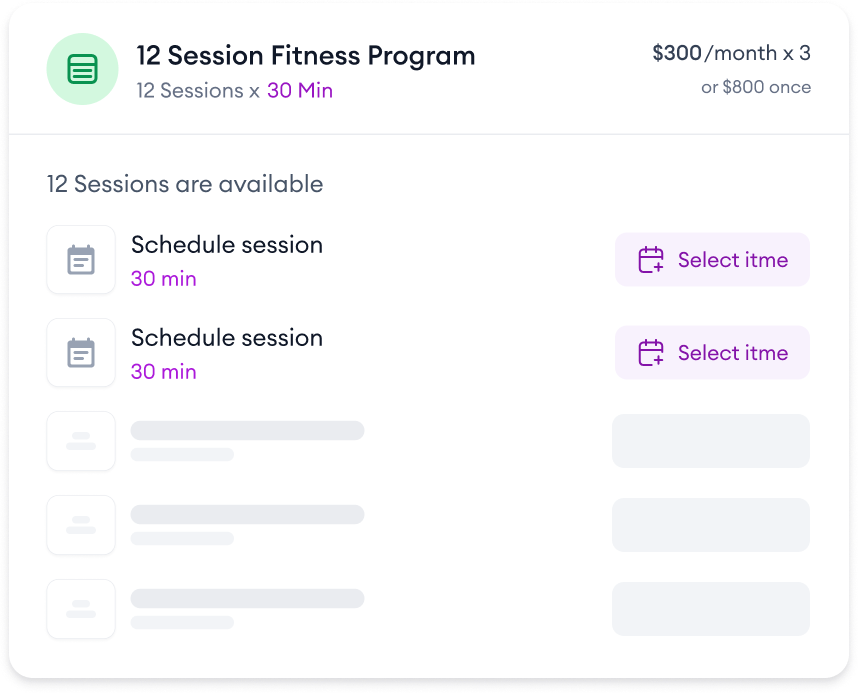This screenshot has width=858, height=693.
Task: Click the "$300/month x 3" price text
Action: [x=731, y=54]
